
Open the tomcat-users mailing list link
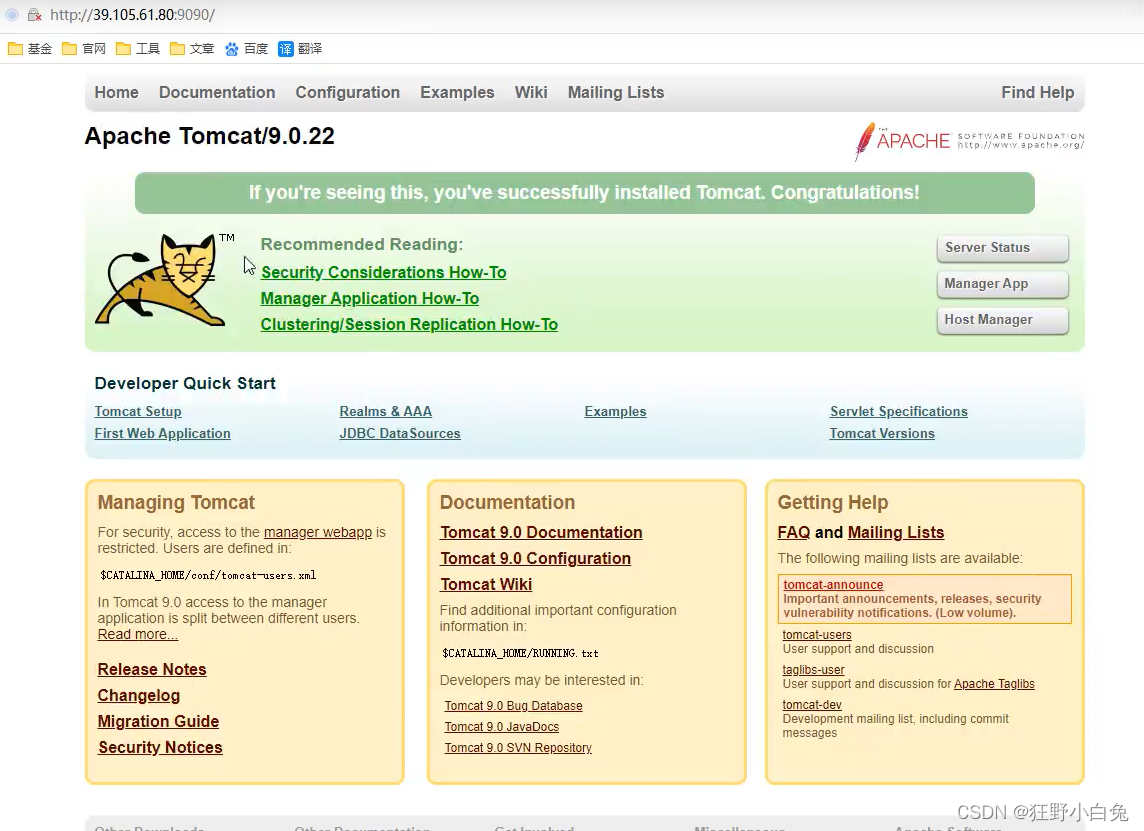click(817, 635)
